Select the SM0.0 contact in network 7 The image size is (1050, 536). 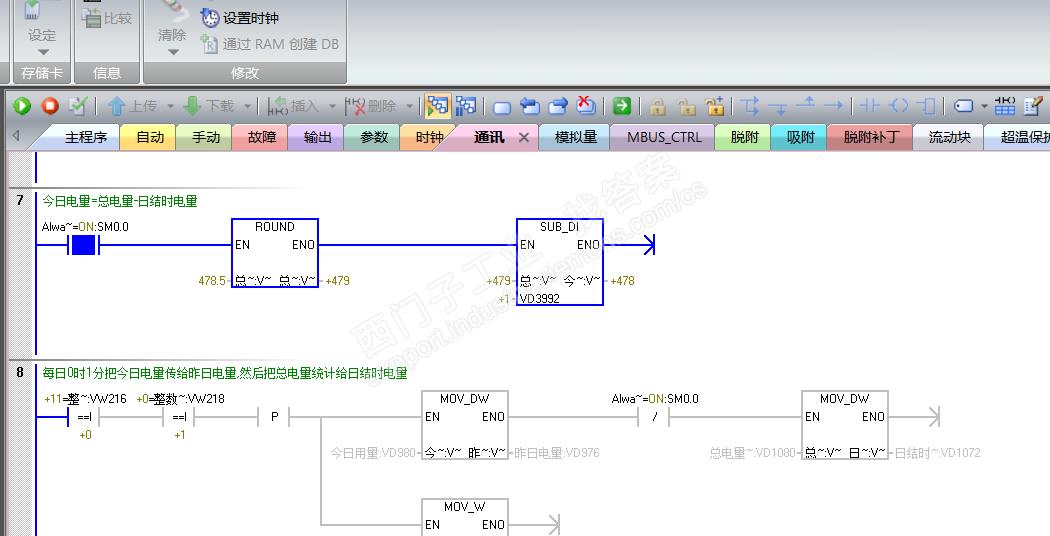[83, 246]
